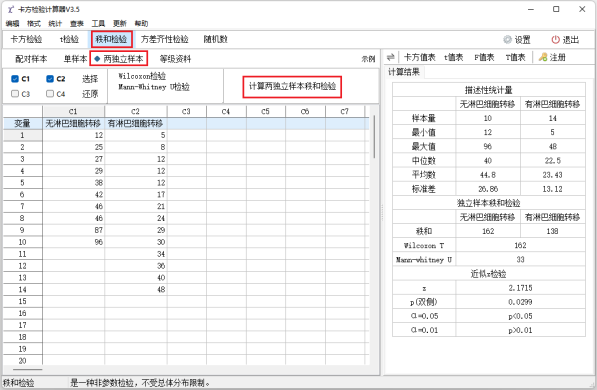This screenshot has width=597, height=390.
Task: Select the C1 row 1 cell with value 12
Action: click(x=73, y=135)
